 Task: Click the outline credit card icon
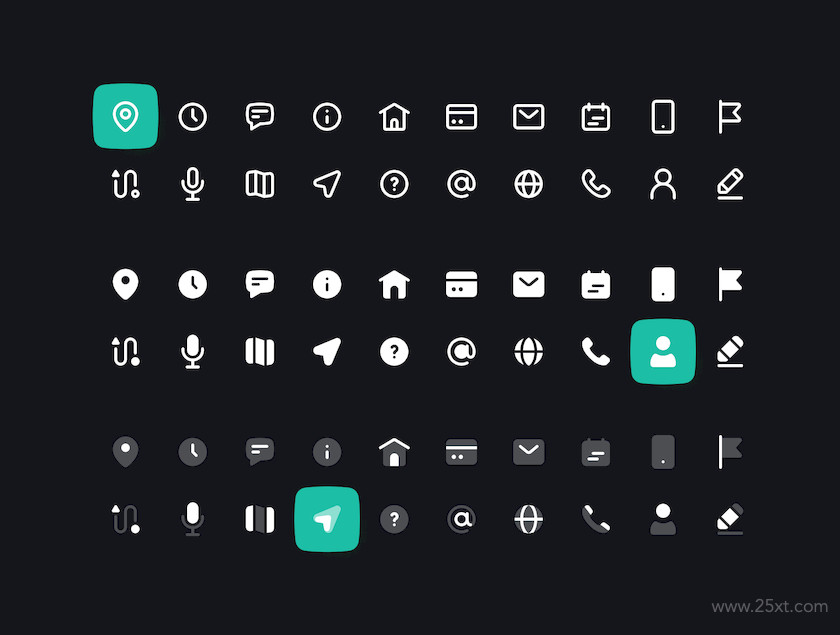tap(461, 117)
